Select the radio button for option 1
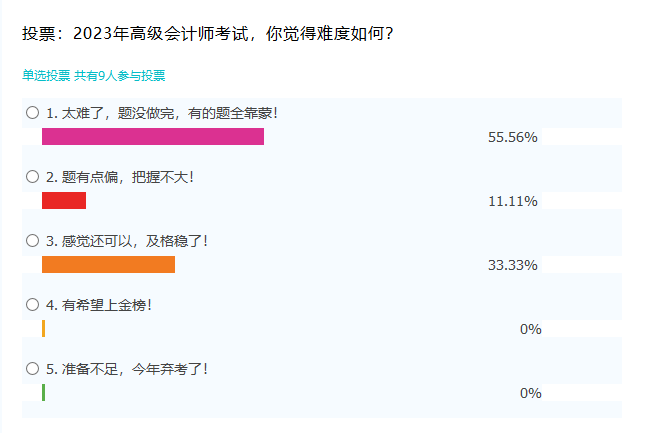 point(32,113)
